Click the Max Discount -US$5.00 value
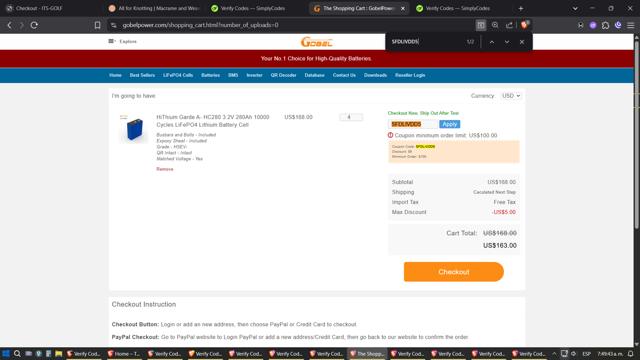The height and width of the screenshot is (360, 640). [504, 212]
